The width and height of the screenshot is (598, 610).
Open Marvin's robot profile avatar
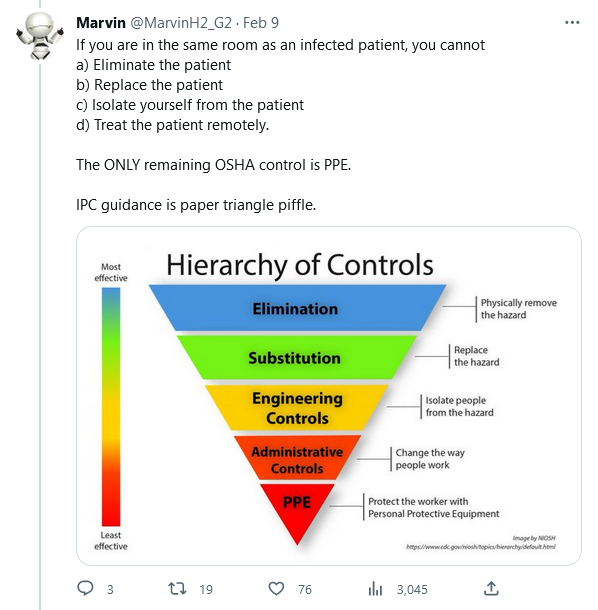tap(40, 36)
